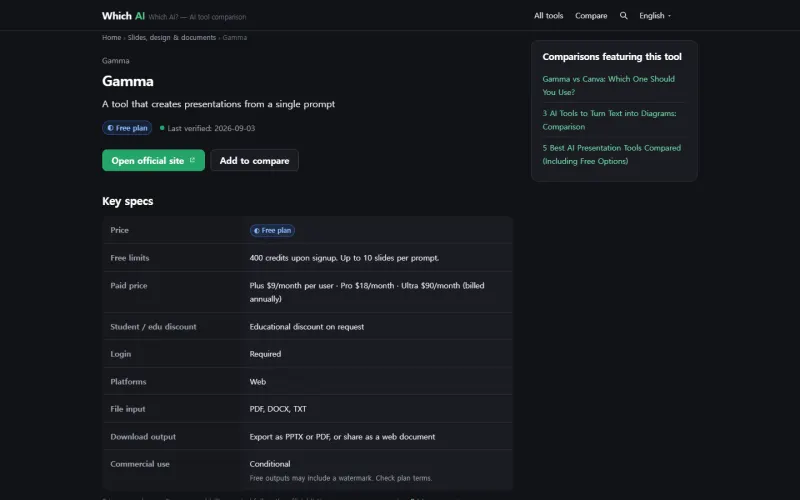Click the Student / edu discount label

153,327
